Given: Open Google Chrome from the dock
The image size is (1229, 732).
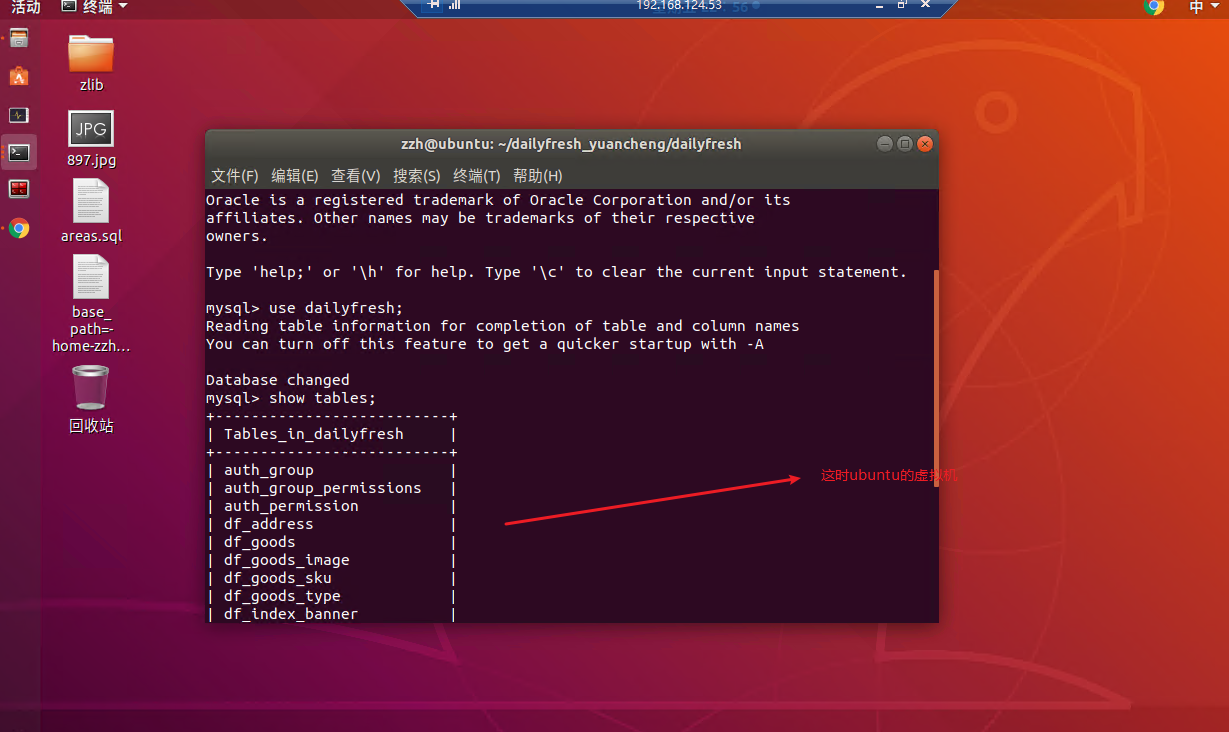Looking at the screenshot, I should pos(19,229).
